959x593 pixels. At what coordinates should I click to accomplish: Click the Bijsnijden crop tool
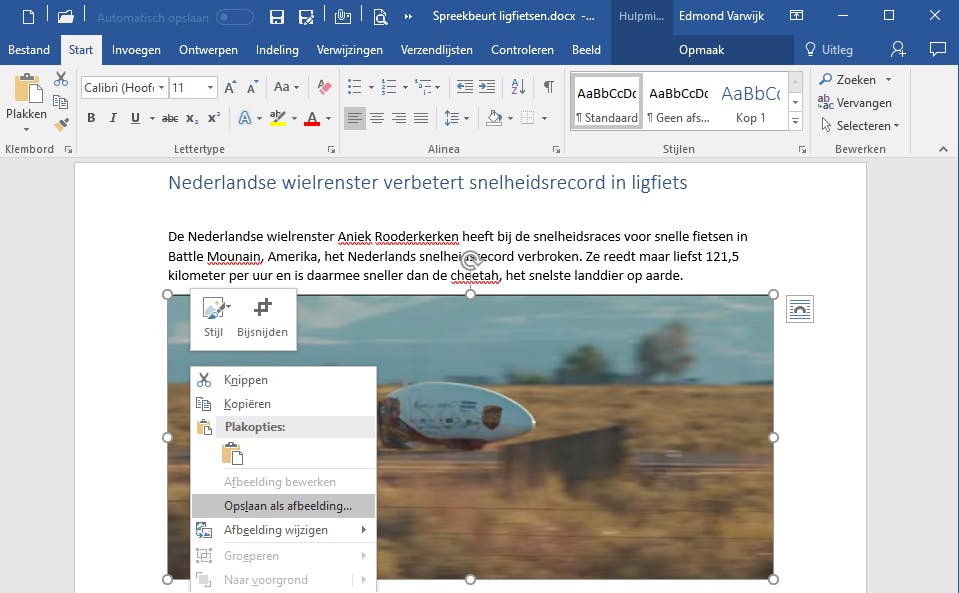click(262, 318)
